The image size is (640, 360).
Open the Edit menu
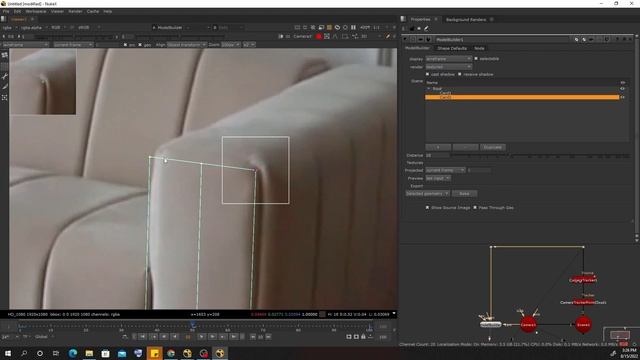click(x=17, y=11)
